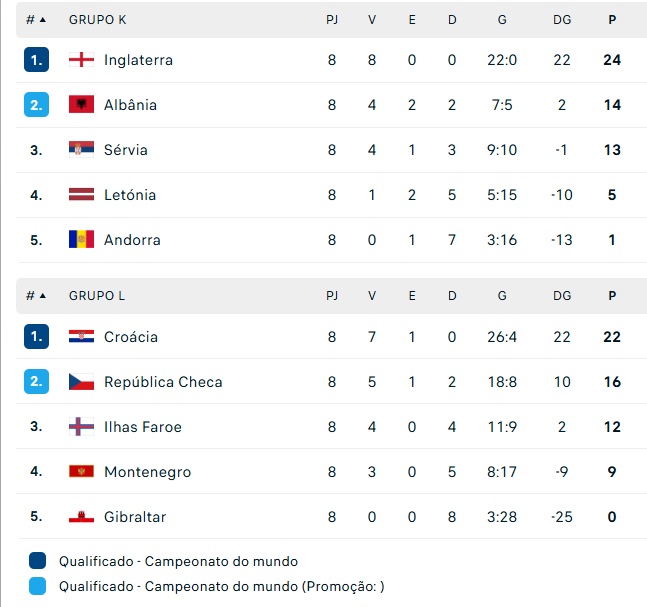This screenshot has height=607, width=647.
Task: Sort Grupo L by rank arrow
Action: tap(42, 296)
